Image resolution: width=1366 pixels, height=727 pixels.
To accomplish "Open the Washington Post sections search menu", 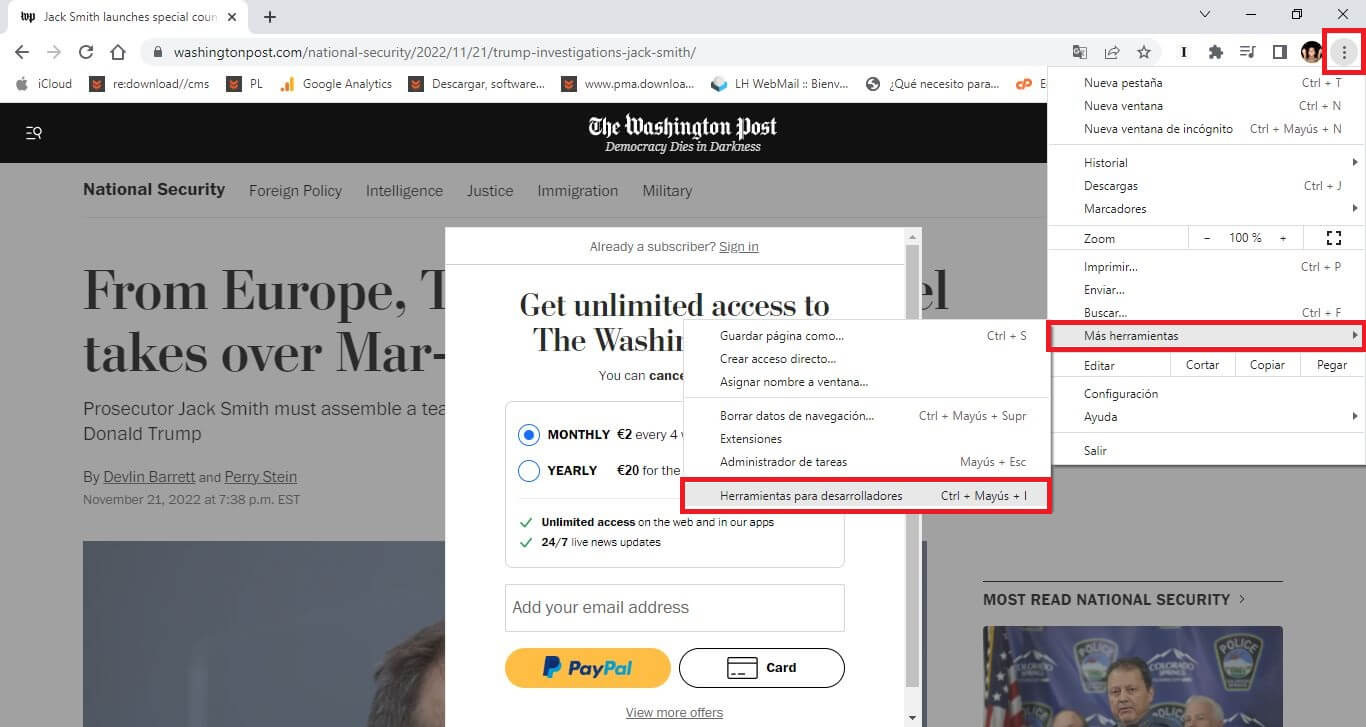I will pos(34,133).
